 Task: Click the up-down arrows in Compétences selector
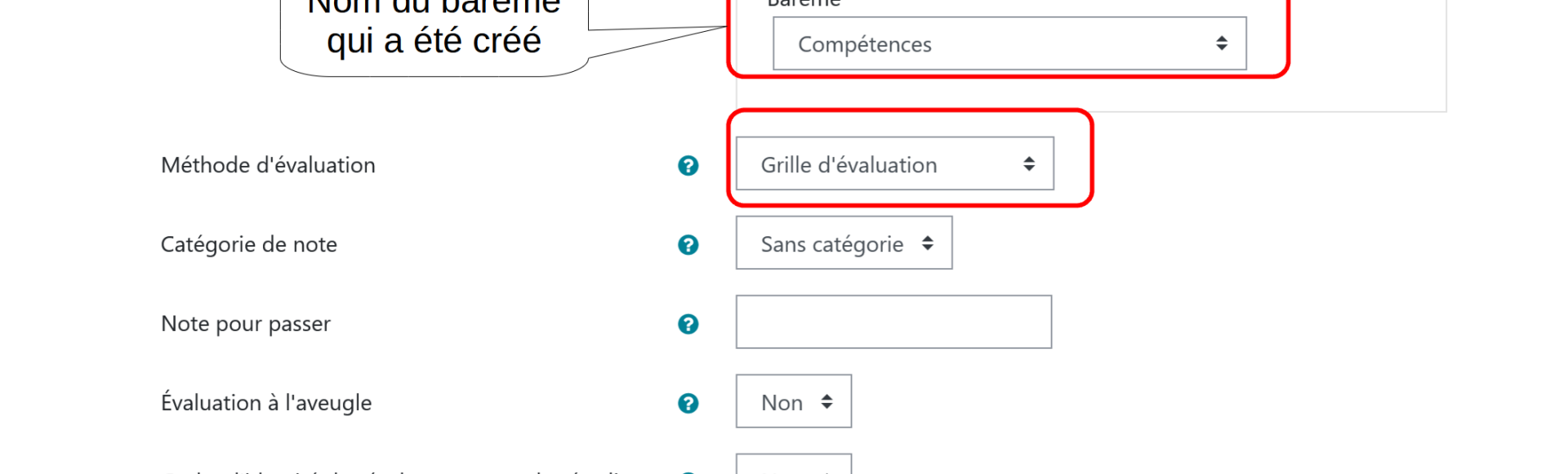[1222, 43]
